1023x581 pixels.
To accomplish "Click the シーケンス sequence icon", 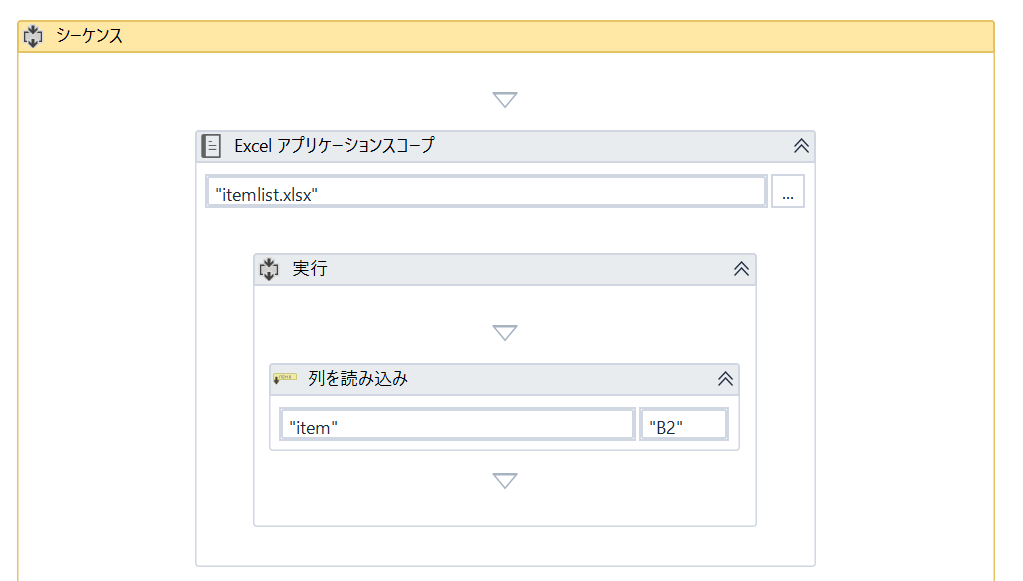I will click(x=33, y=37).
